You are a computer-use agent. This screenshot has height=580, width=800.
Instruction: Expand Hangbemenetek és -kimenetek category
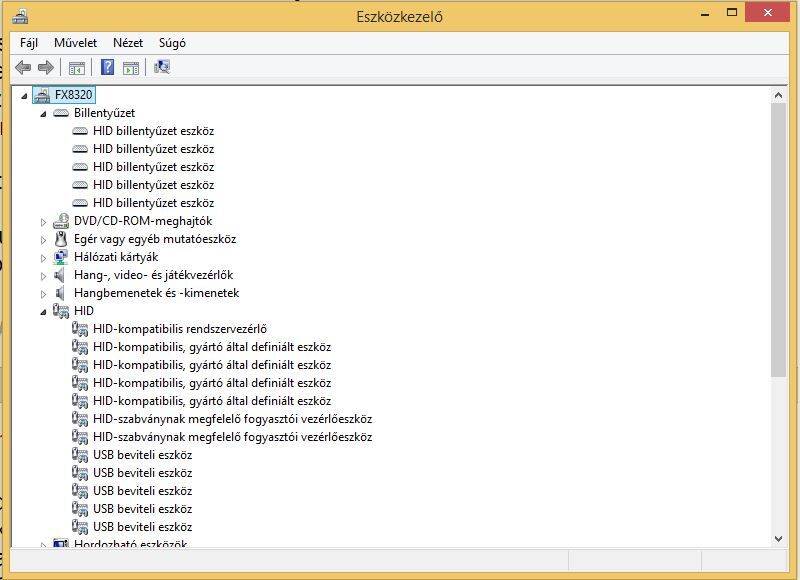[43, 294]
